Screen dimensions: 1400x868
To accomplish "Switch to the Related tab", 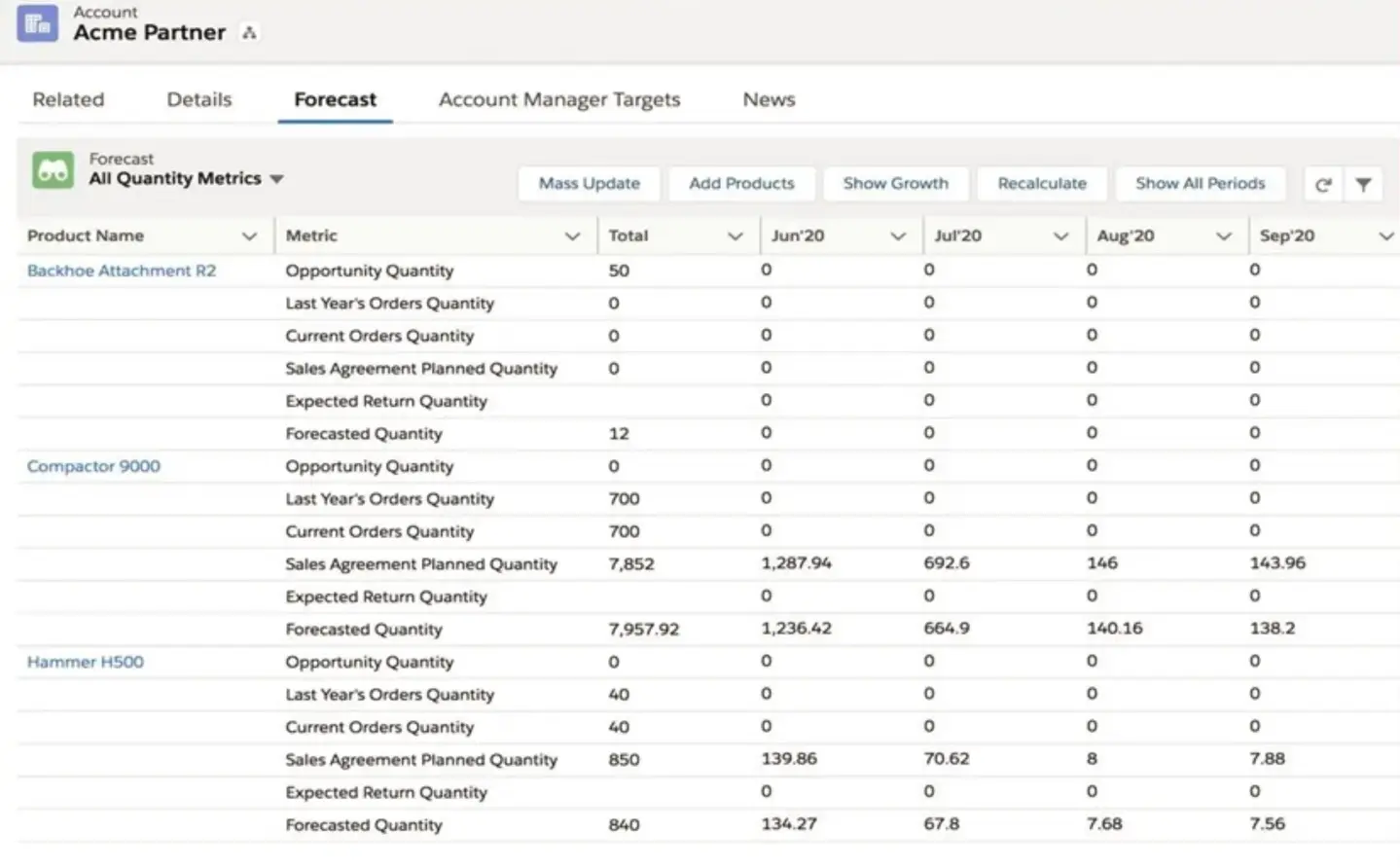I will click(68, 99).
